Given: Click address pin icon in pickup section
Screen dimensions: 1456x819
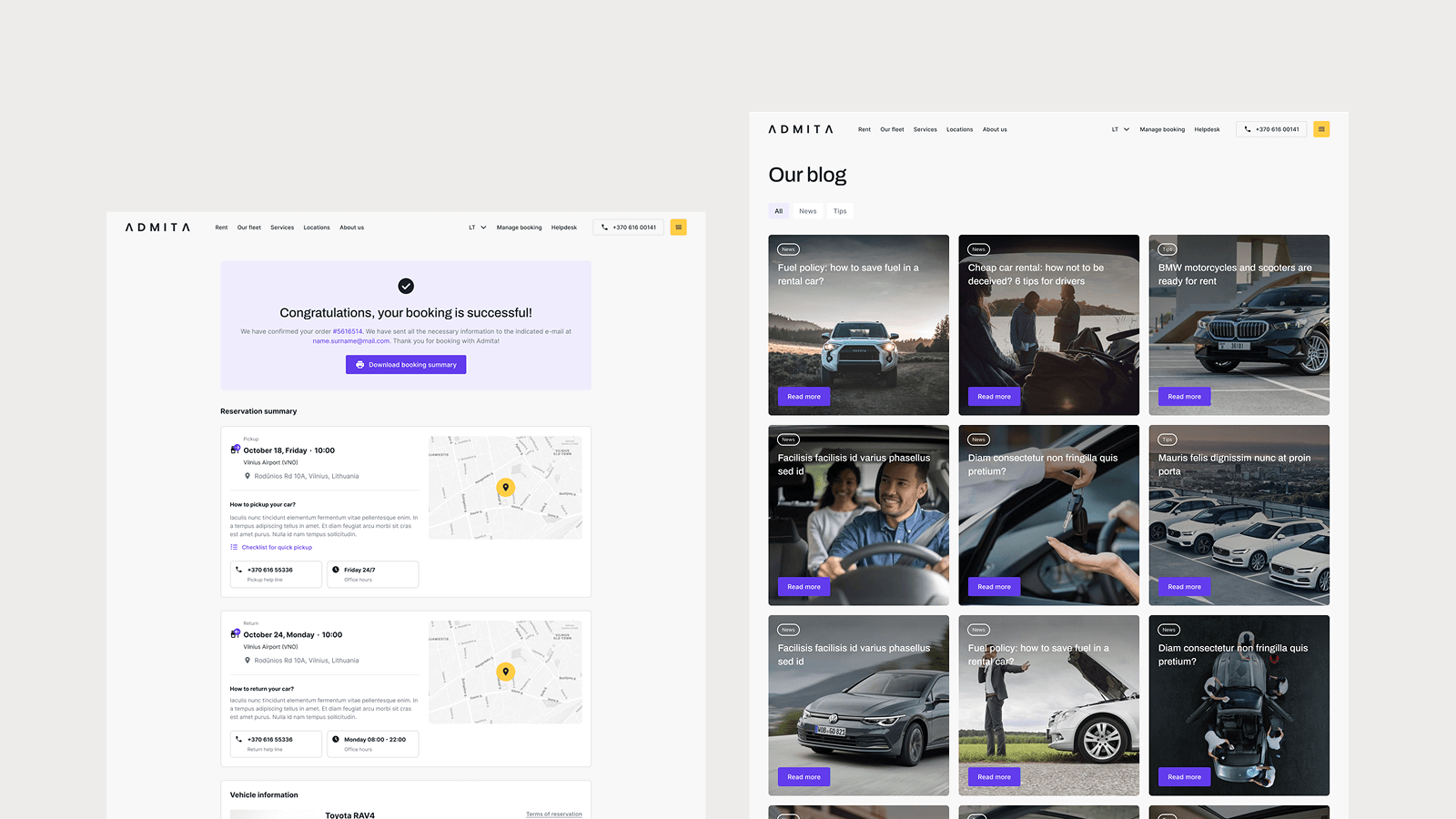Looking at the screenshot, I should coord(248,476).
